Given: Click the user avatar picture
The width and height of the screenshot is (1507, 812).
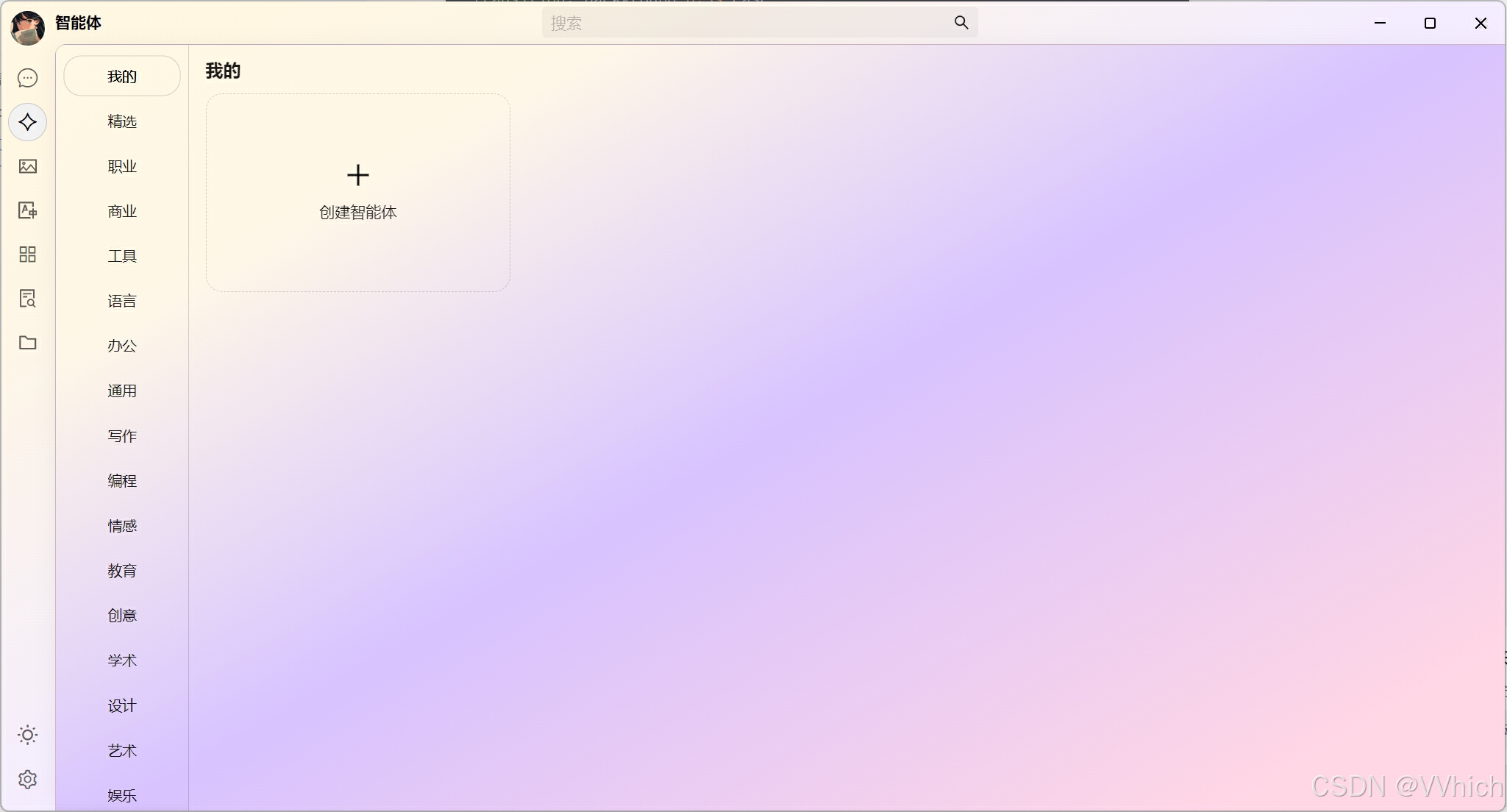Looking at the screenshot, I should tap(28, 28).
